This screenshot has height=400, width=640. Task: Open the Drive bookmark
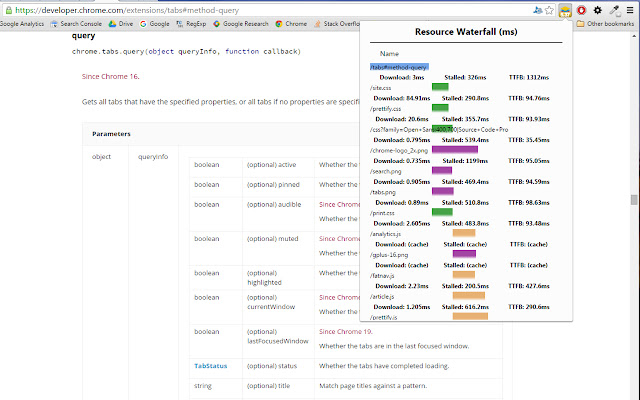pos(121,22)
